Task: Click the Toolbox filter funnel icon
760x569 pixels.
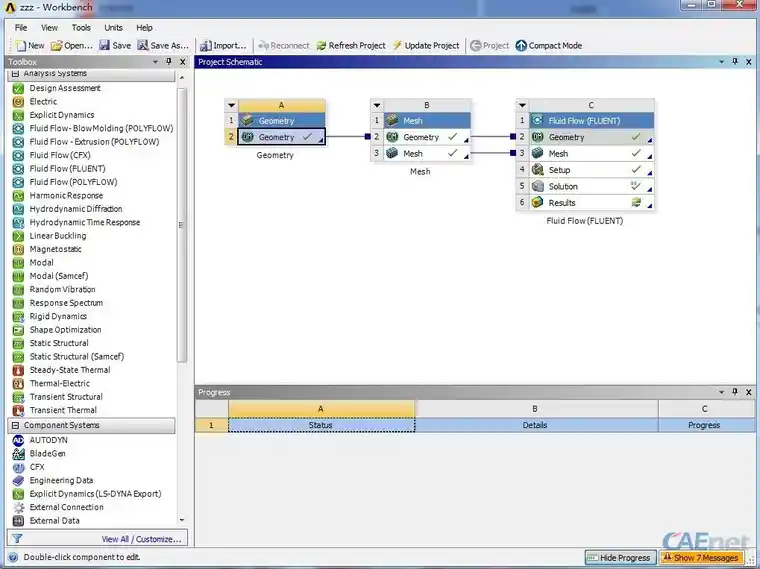Action: click(x=17, y=538)
